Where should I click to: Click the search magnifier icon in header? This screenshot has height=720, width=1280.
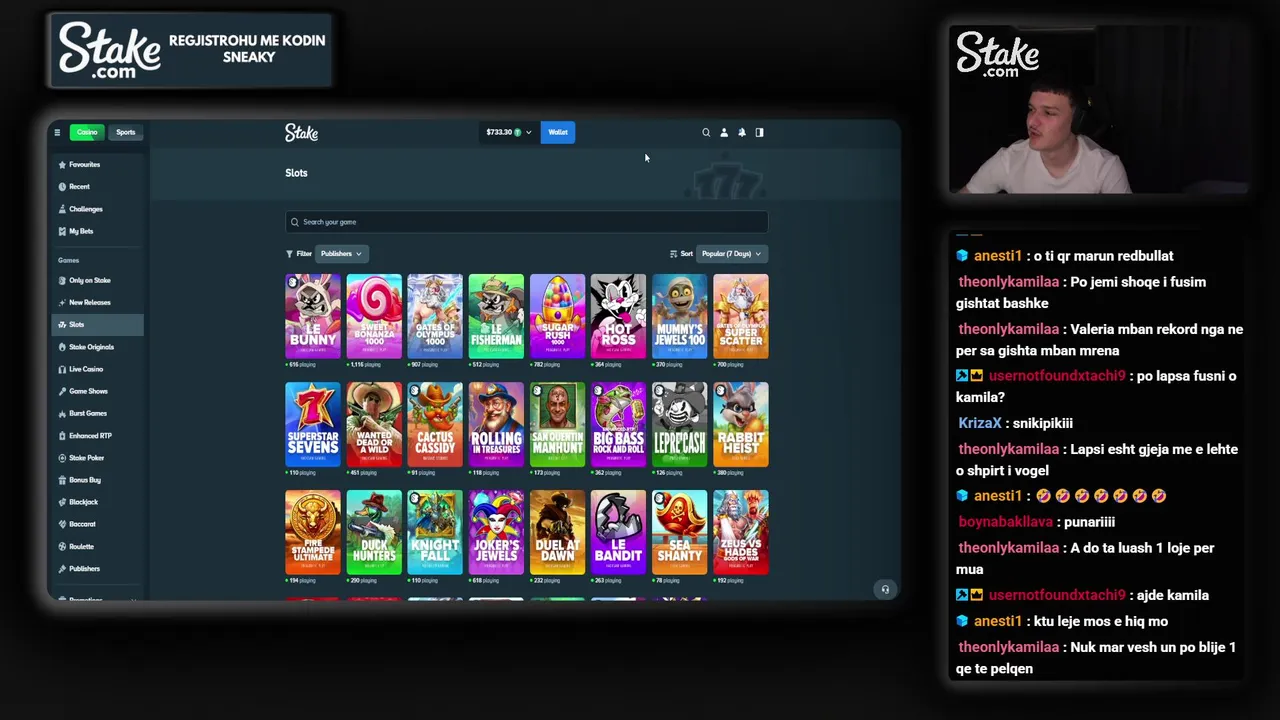[706, 132]
